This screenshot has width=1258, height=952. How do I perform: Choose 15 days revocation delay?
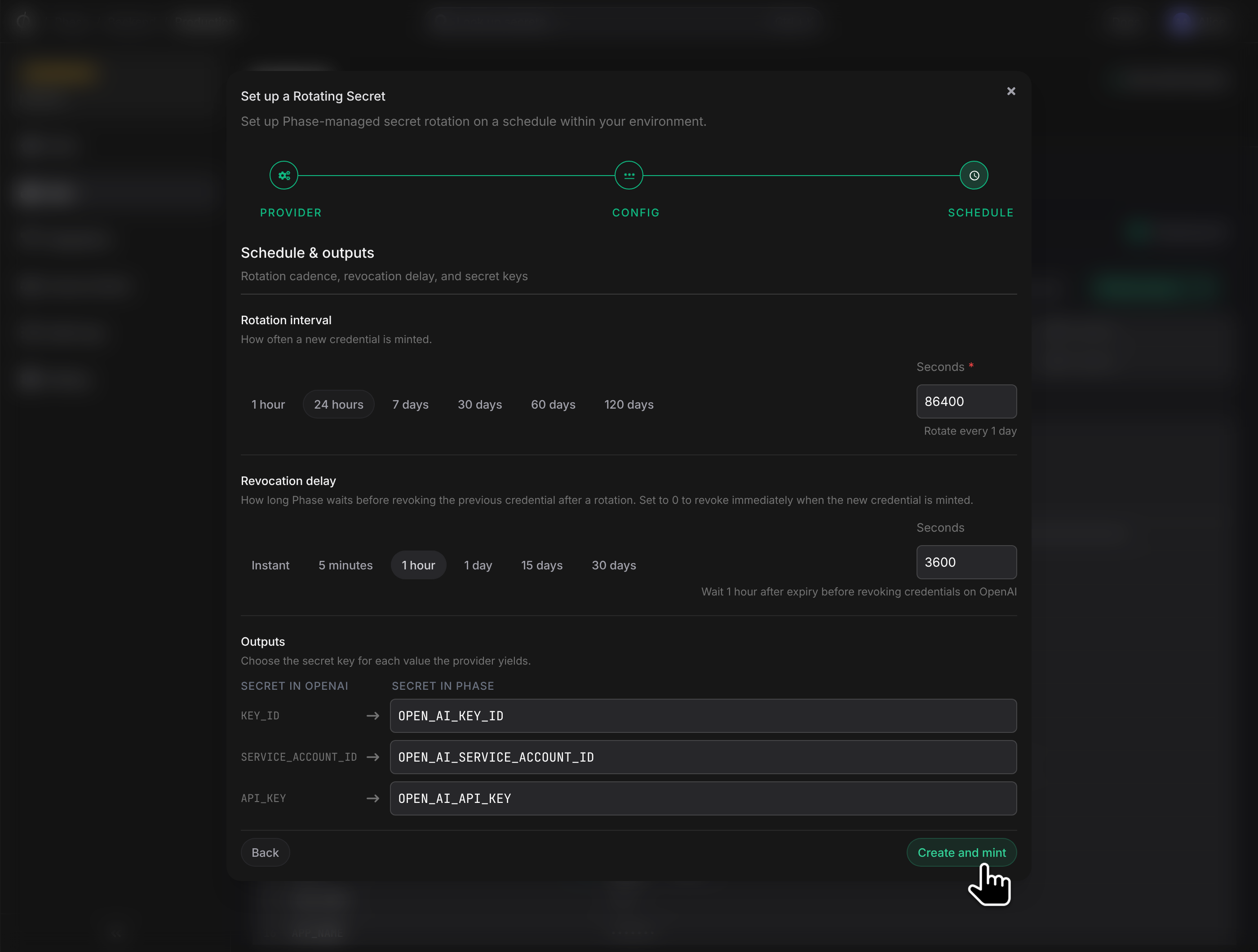click(x=541, y=565)
